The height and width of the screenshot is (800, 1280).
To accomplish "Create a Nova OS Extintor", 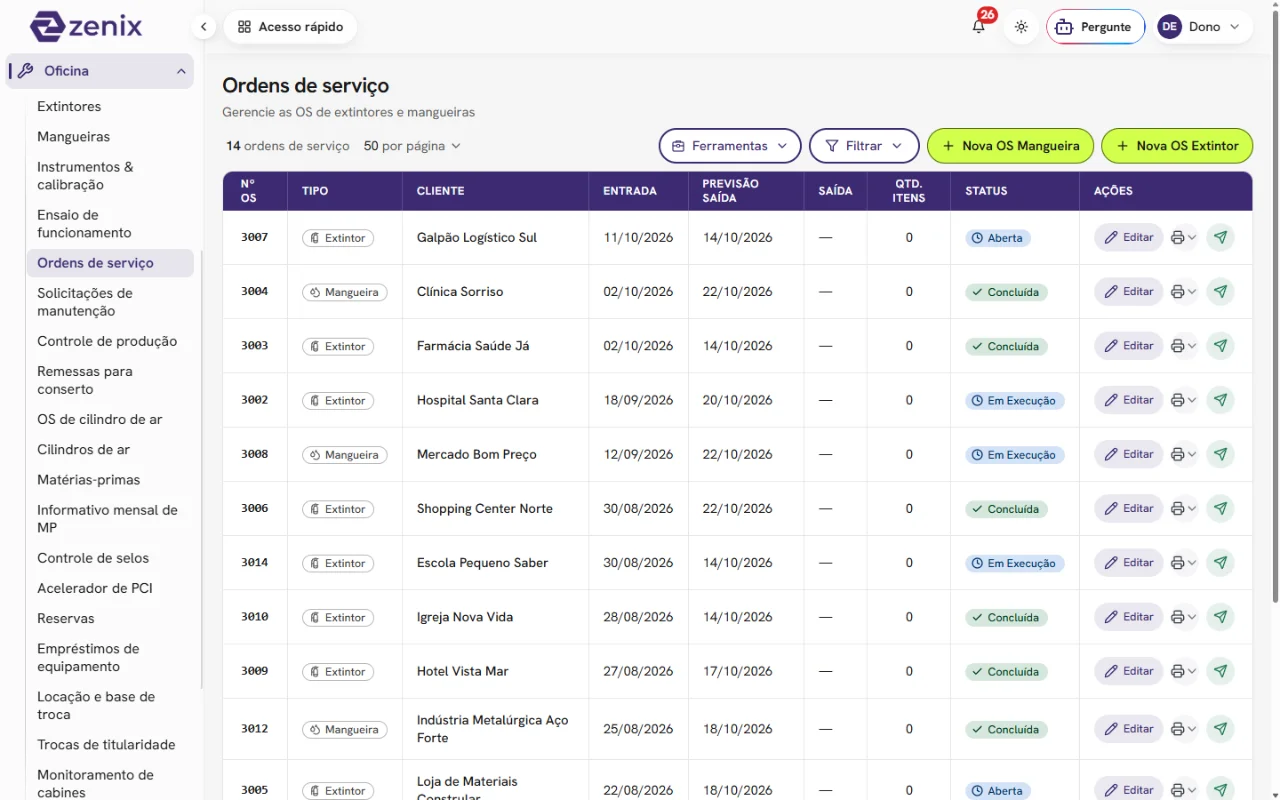I will coord(1177,146).
